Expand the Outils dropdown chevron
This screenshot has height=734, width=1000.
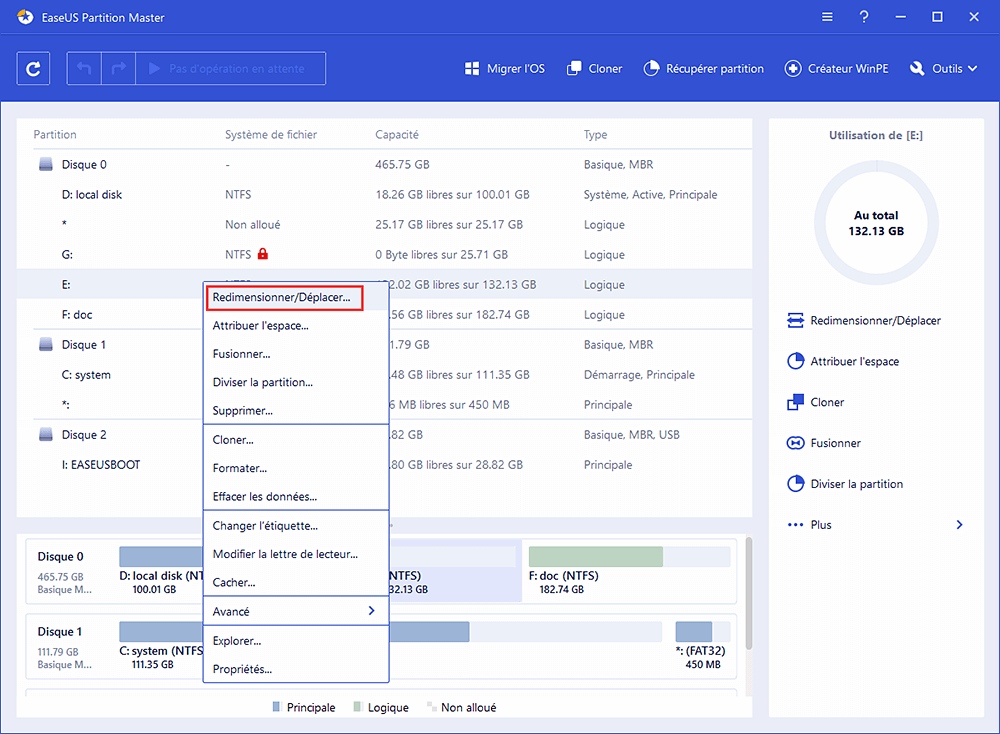pos(973,68)
